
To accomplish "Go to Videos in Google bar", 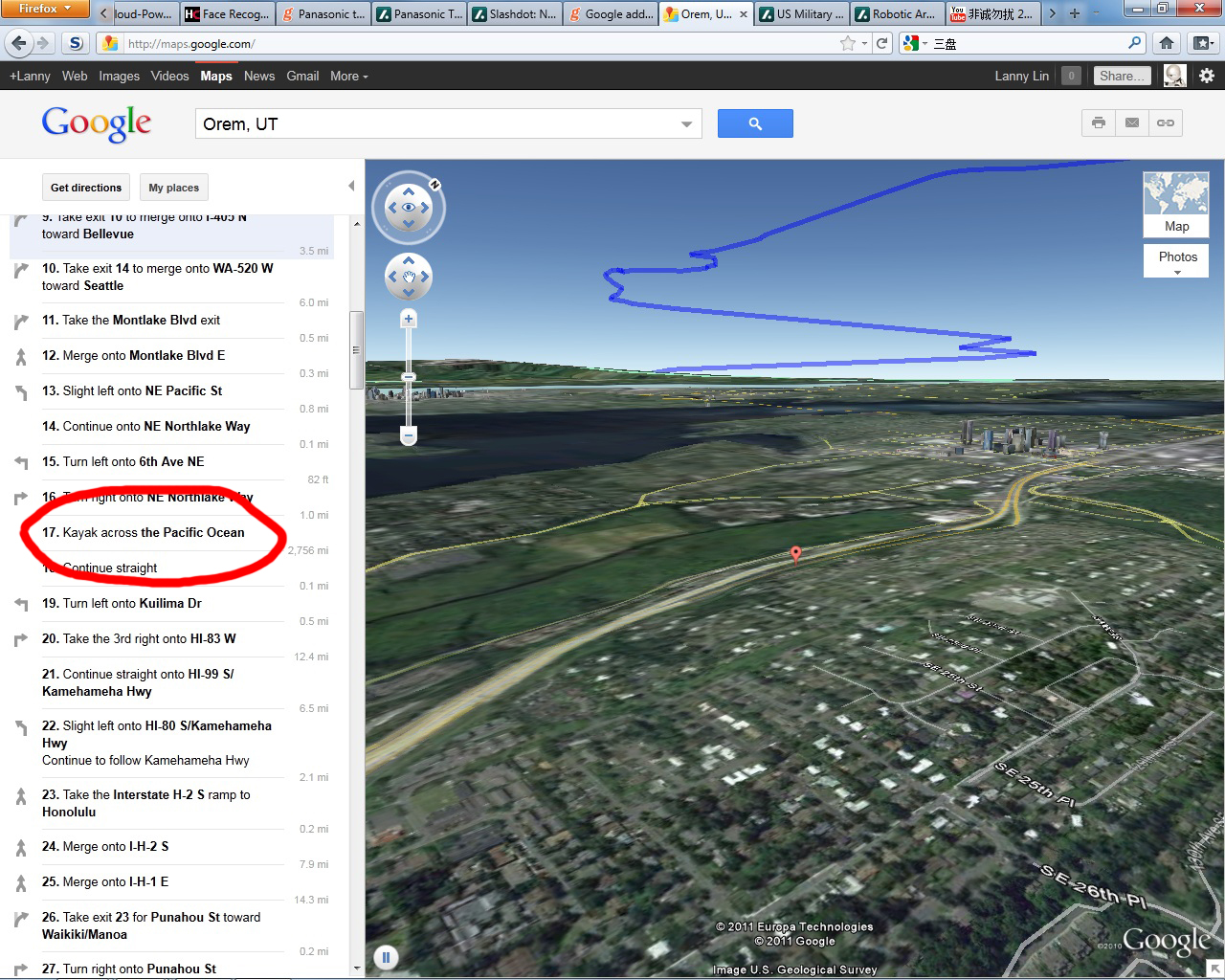I will point(170,77).
